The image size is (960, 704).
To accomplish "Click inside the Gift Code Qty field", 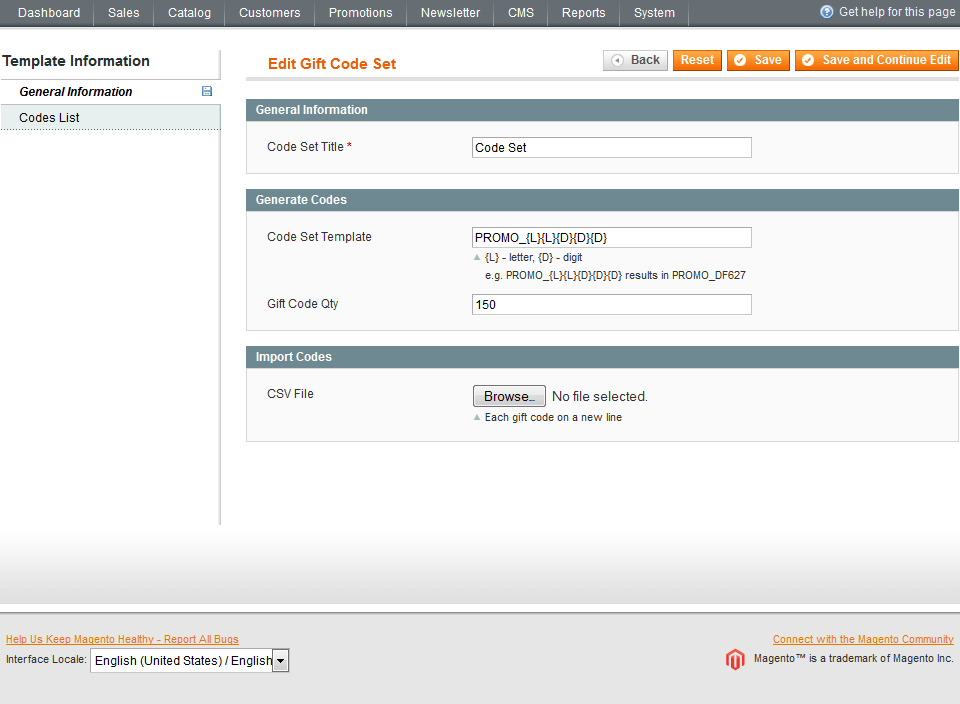I will [x=611, y=304].
